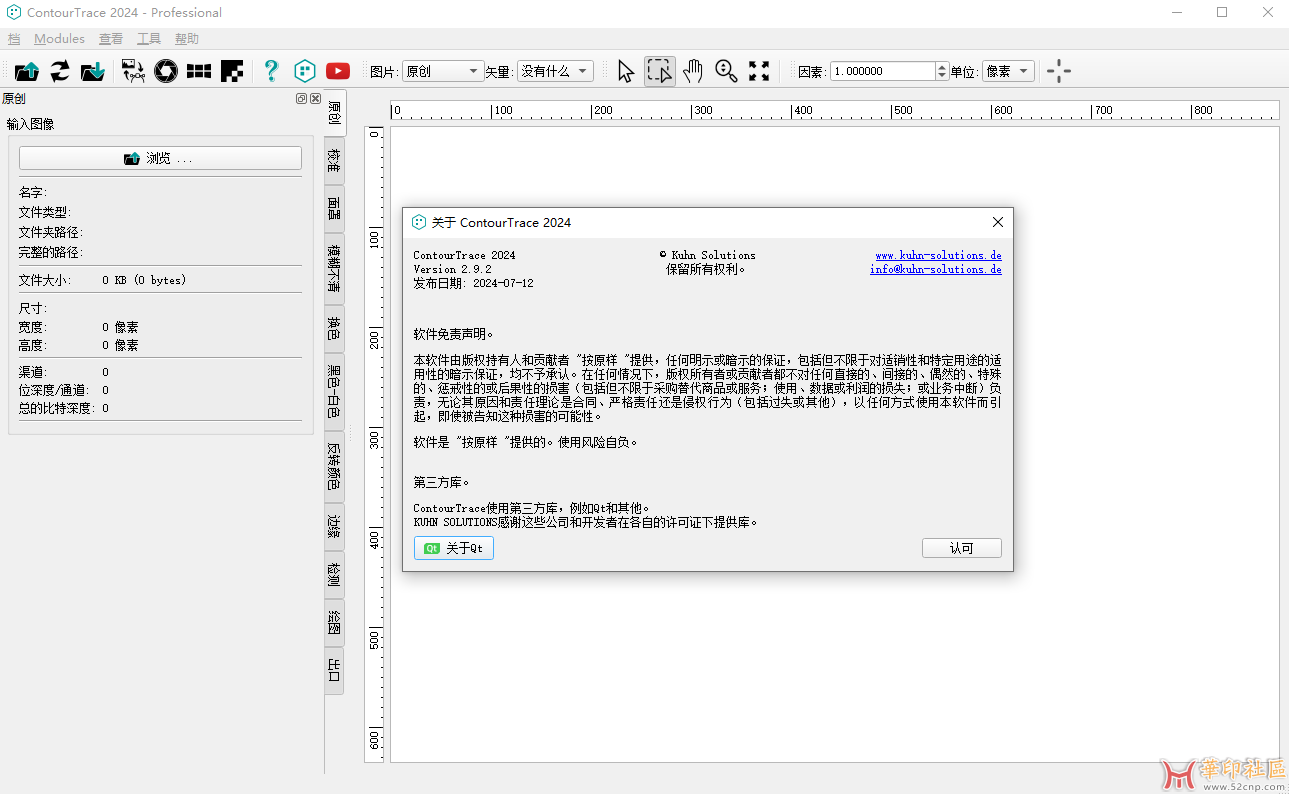Switch to the 出口 vertical tab
This screenshot has height=794, width=1289.
click(x=334, y=670)
